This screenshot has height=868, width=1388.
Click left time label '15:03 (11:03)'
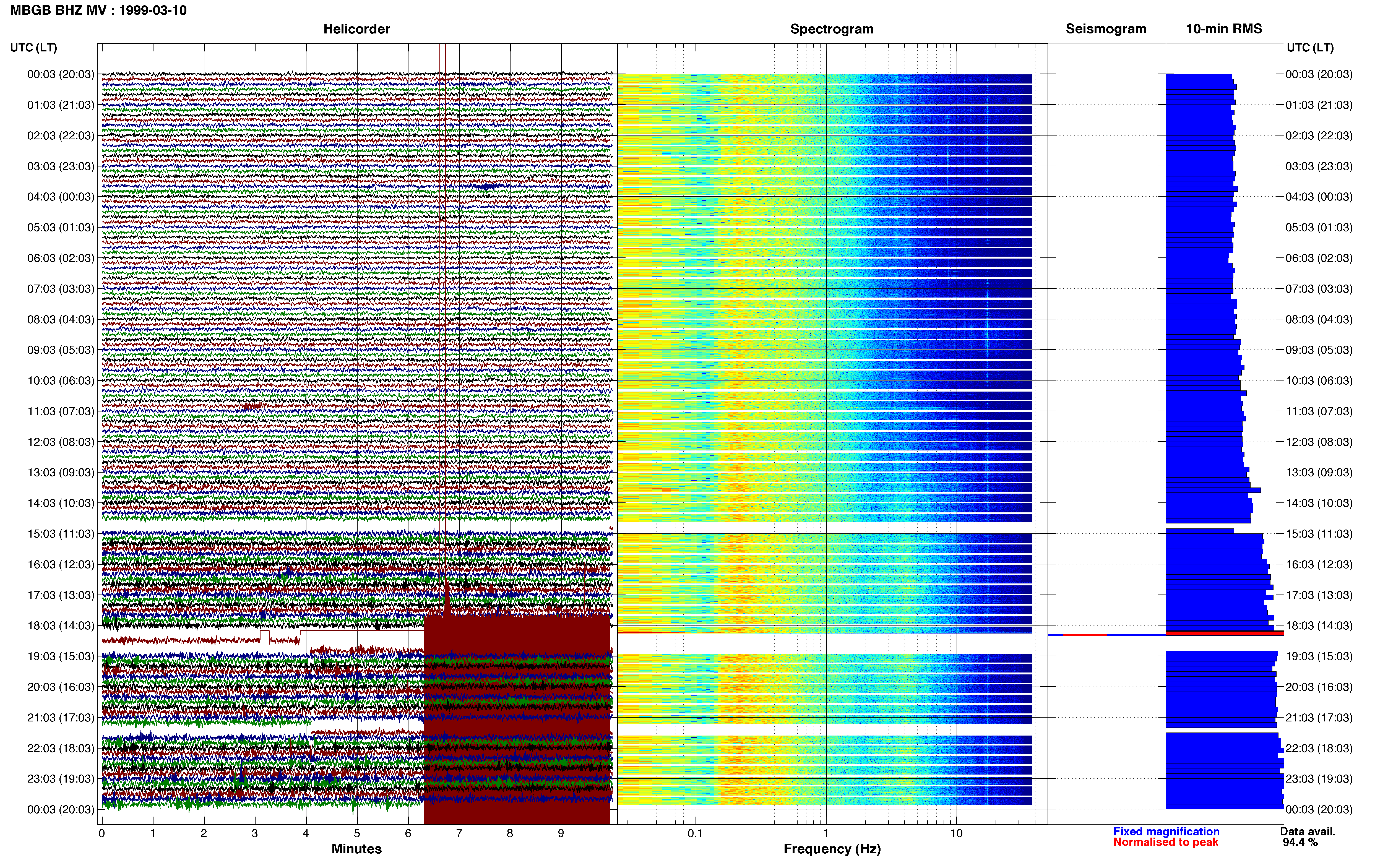pyautogui.click(x=61, y=534)
